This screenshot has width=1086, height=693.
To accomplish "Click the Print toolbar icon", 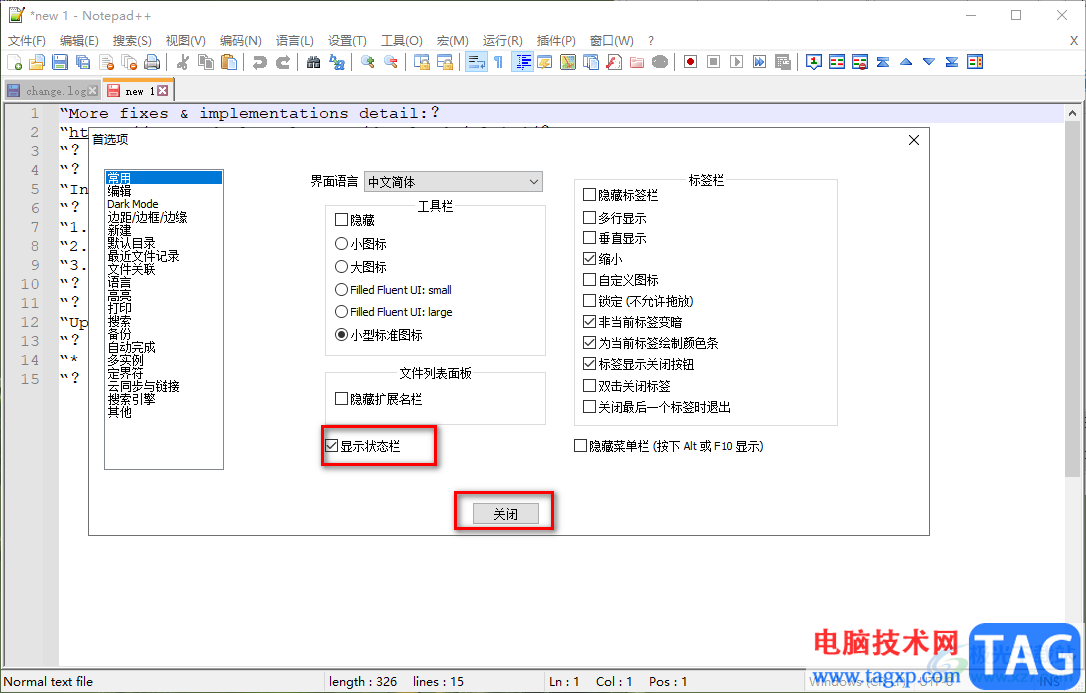I will click(x=152, y=62).
